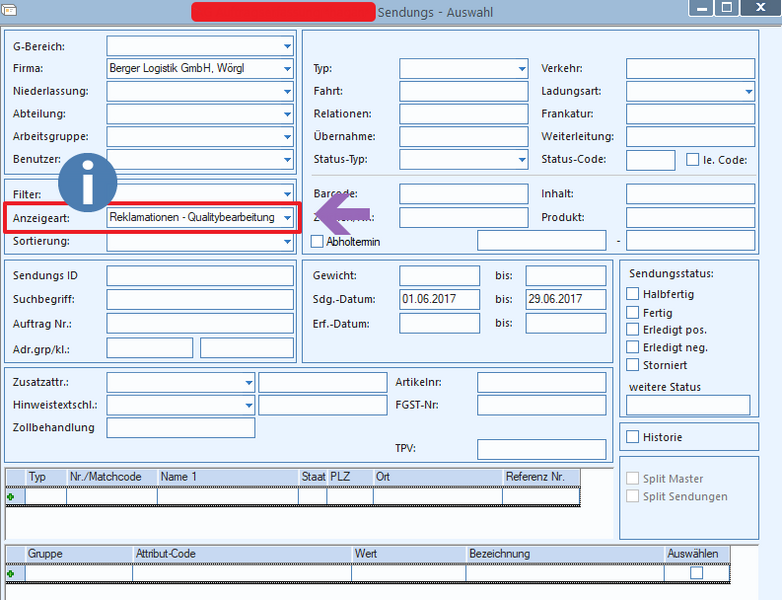The width and height of the screenshot is (782, 600).
Task: Check the Halbfertig status box
Action: click(632, 294)
